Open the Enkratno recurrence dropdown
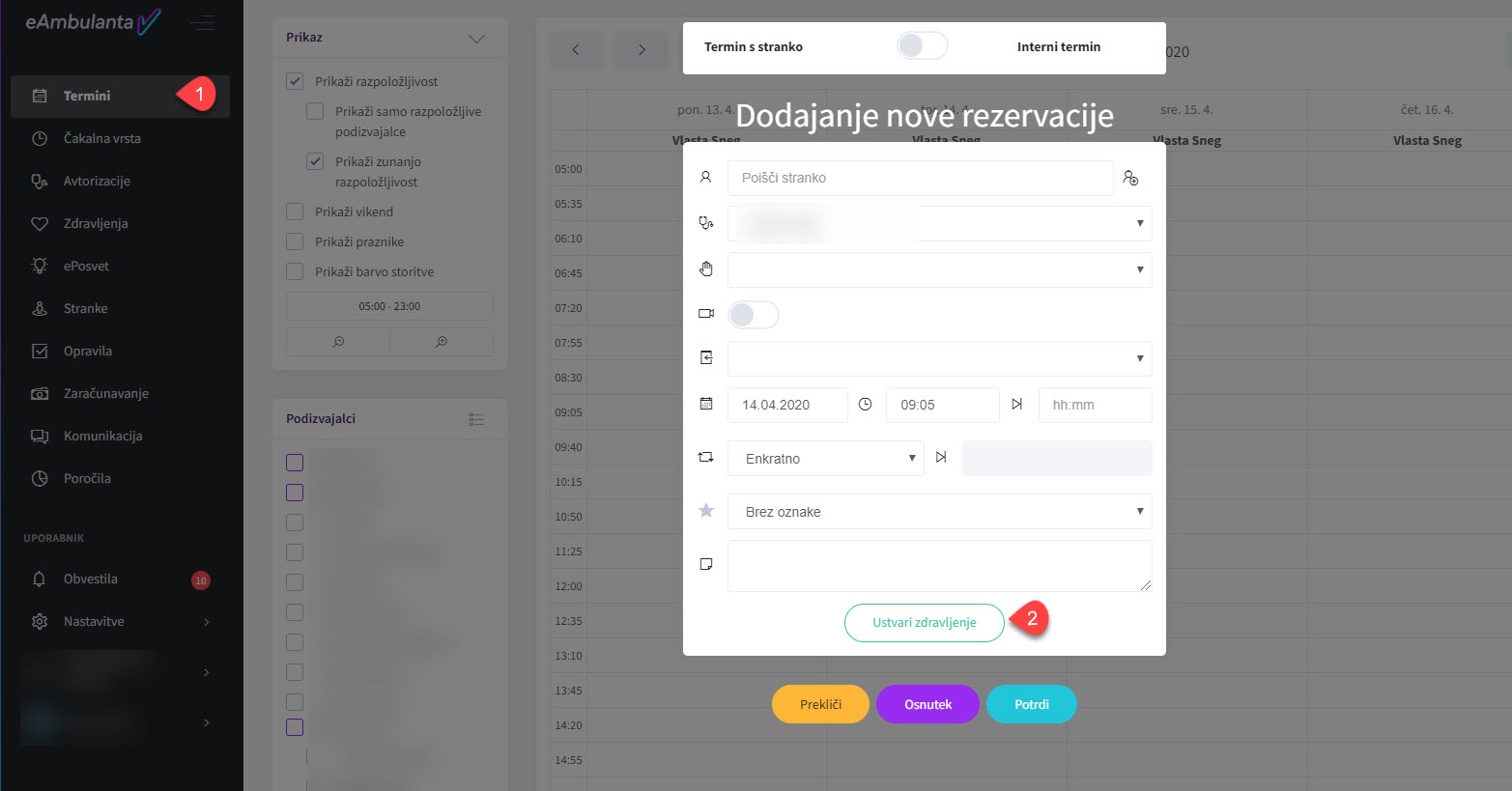 [x=826, y=459]
